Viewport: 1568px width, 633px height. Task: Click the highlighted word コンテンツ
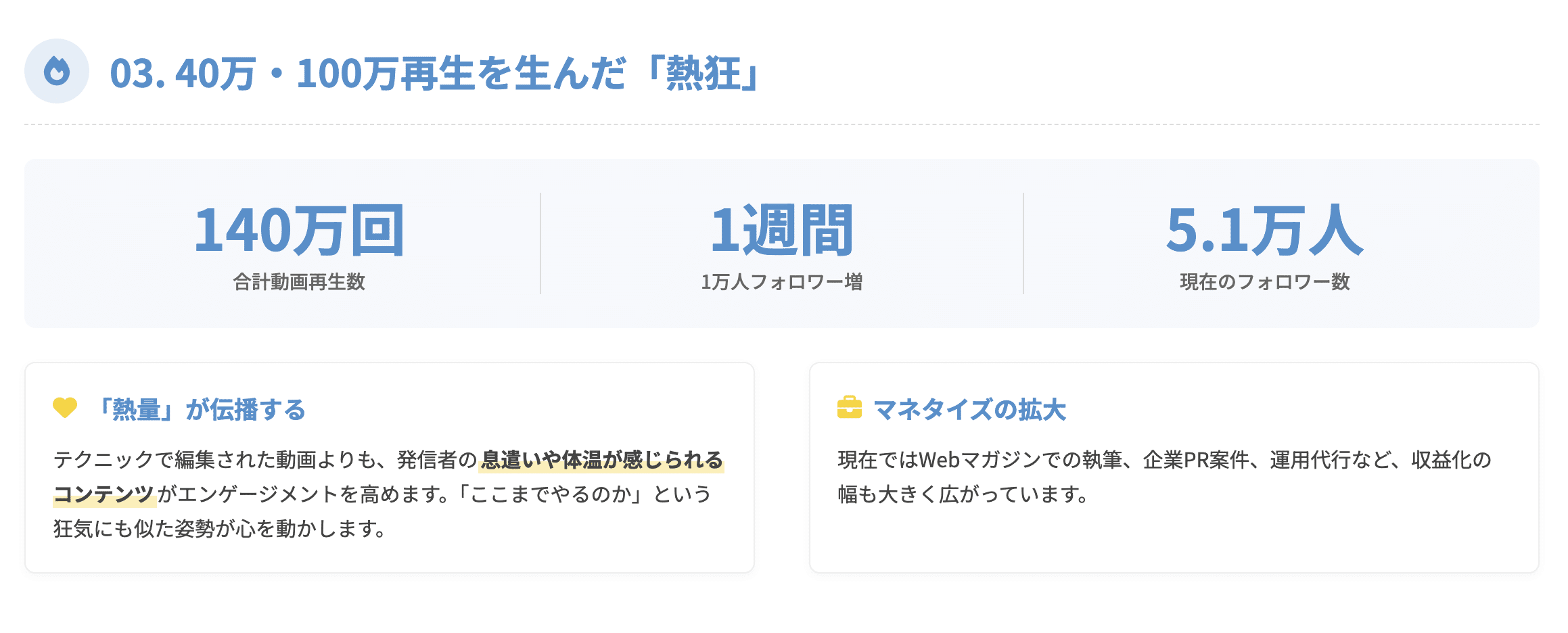point(104,494)
